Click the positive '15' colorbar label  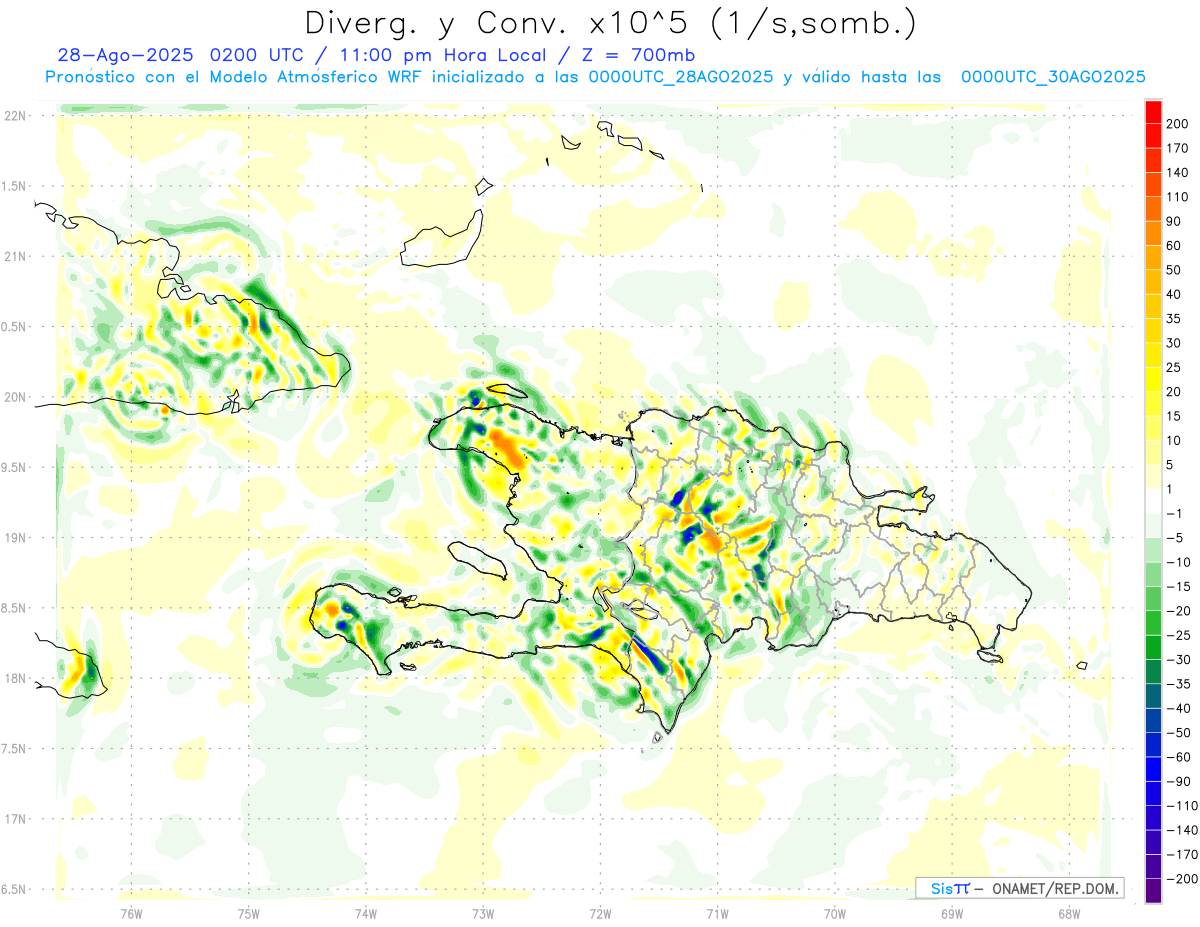pyautogui.click(x=1173, y=417)
